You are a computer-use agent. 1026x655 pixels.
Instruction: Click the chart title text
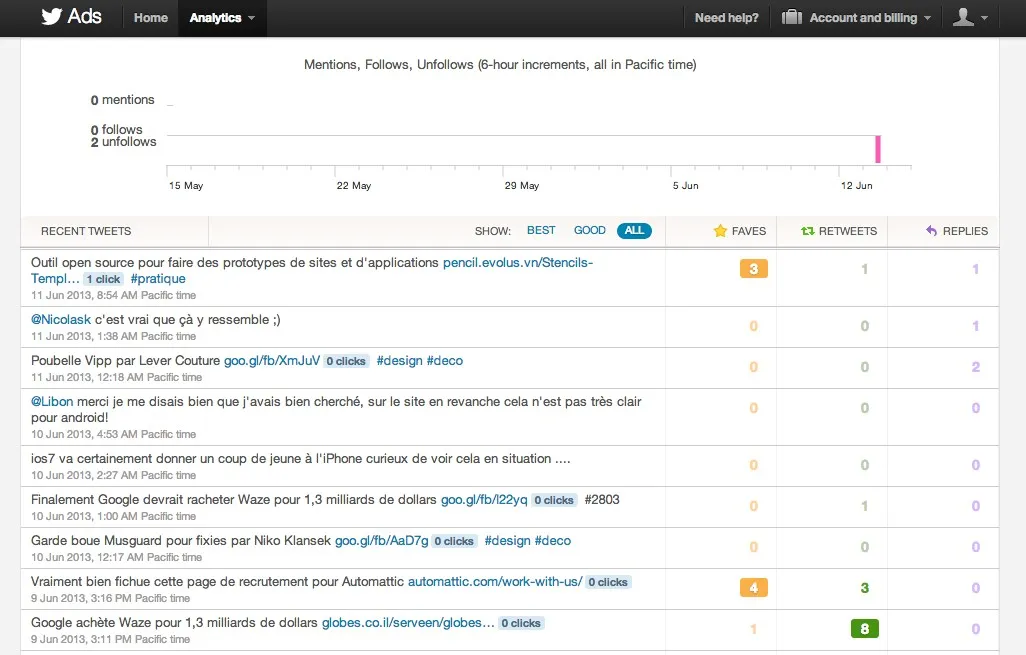(x=500, y=64)
